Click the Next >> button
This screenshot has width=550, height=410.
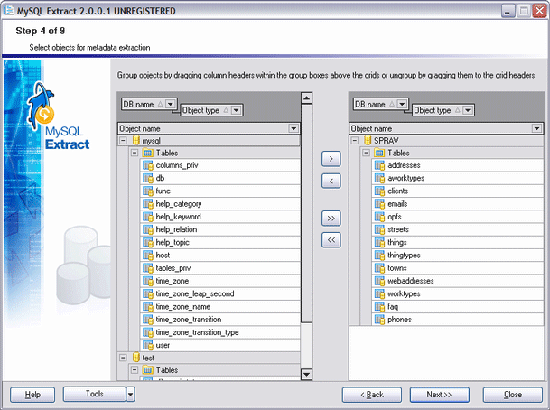[440, 395]
